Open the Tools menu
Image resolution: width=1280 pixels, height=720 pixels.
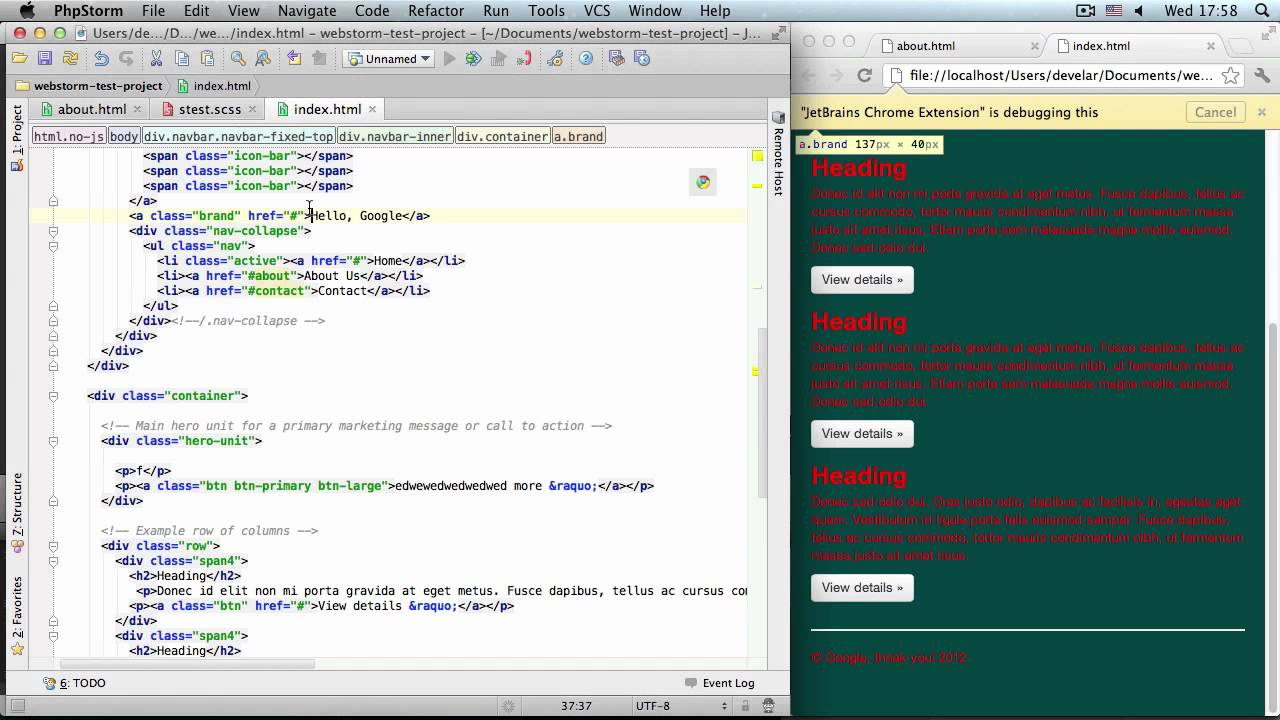pos(546,11)
